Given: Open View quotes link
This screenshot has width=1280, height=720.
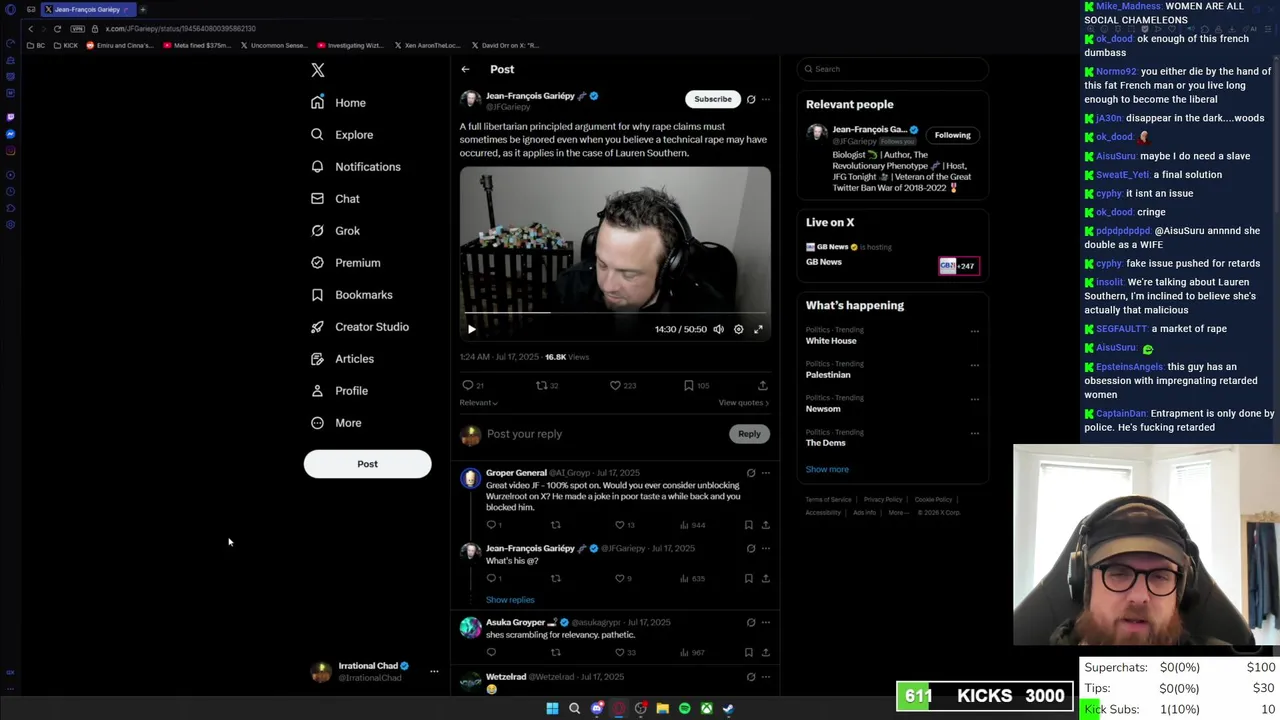Looking at the screenshot, I should [743, 403].
